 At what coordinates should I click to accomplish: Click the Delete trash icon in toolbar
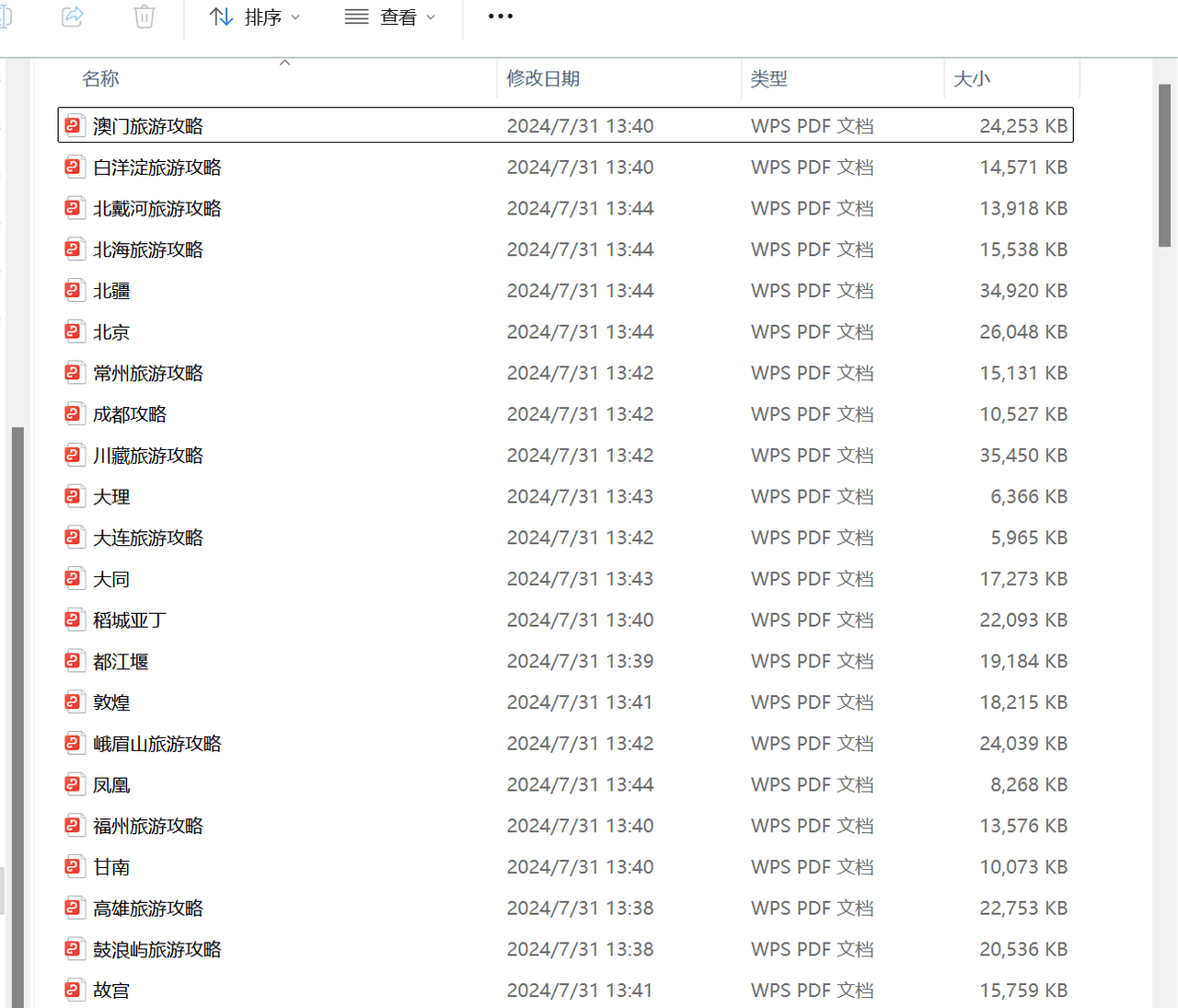coord(143,17)
